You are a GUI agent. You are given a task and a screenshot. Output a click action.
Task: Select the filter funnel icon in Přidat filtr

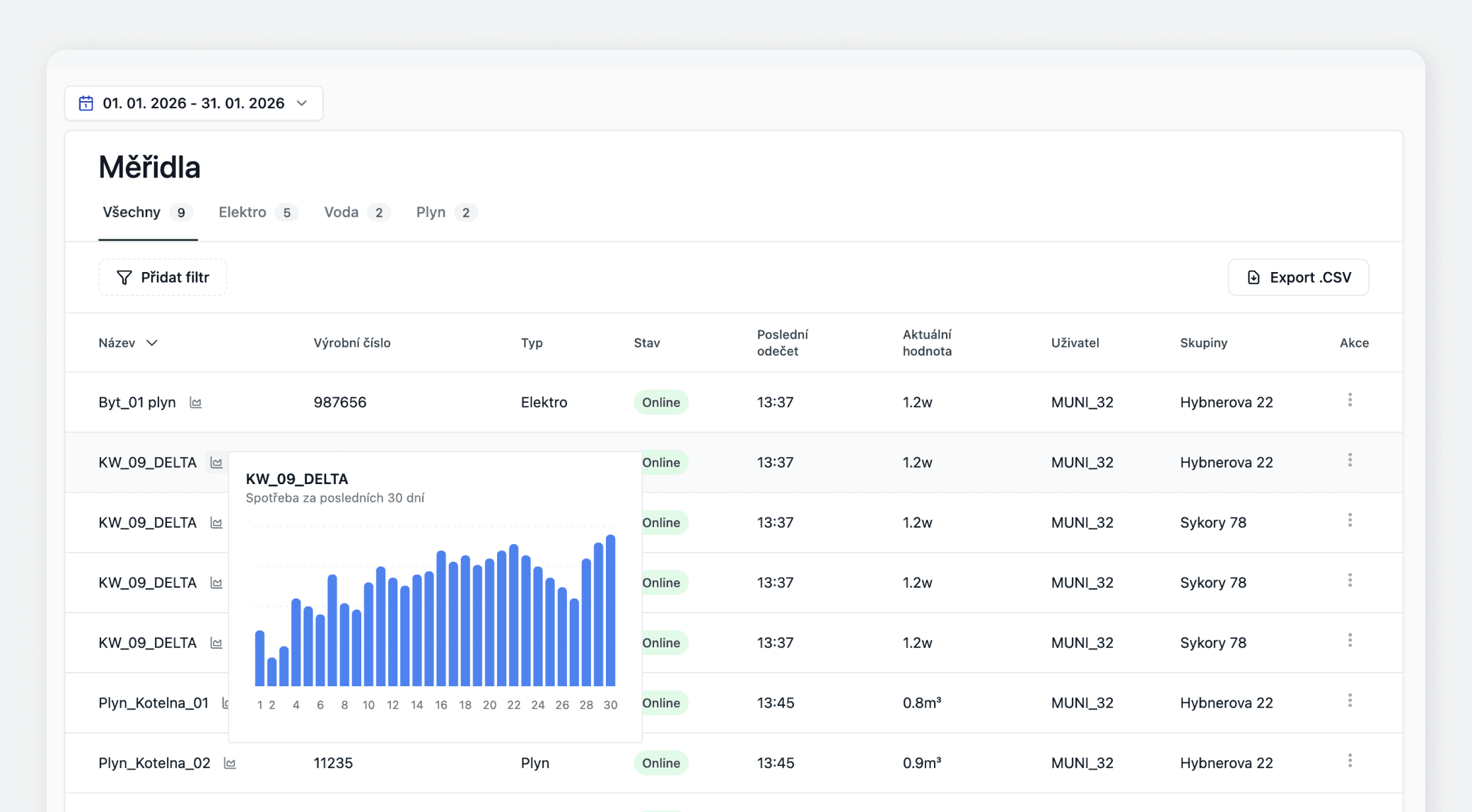pos(124,277)
